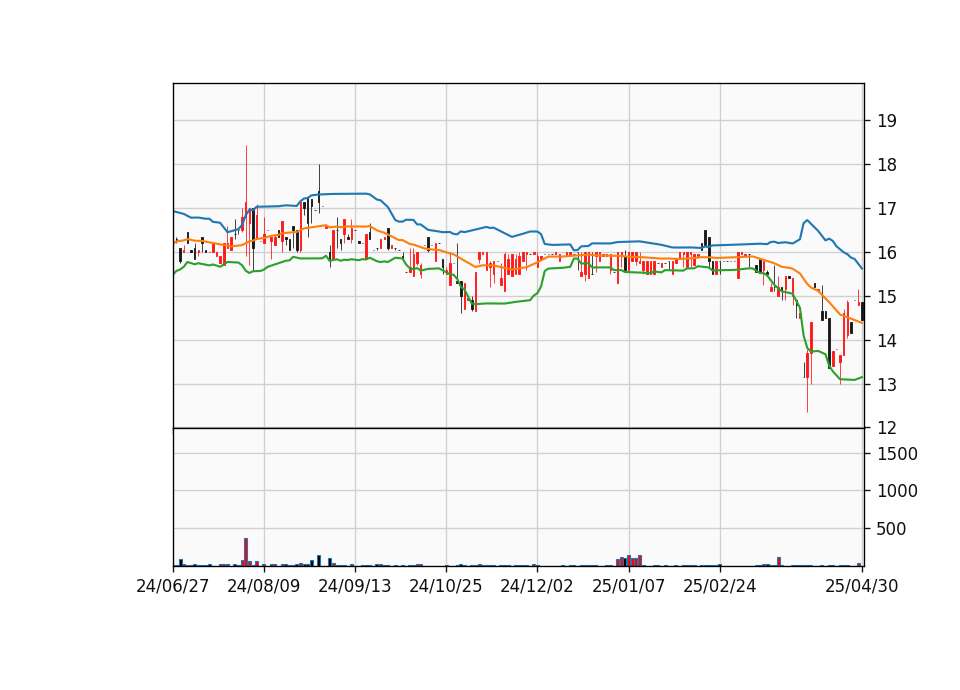Click the 24/08/09 date label
The height and width of the screenshot is (690, 960).
(x=264, y=586)
